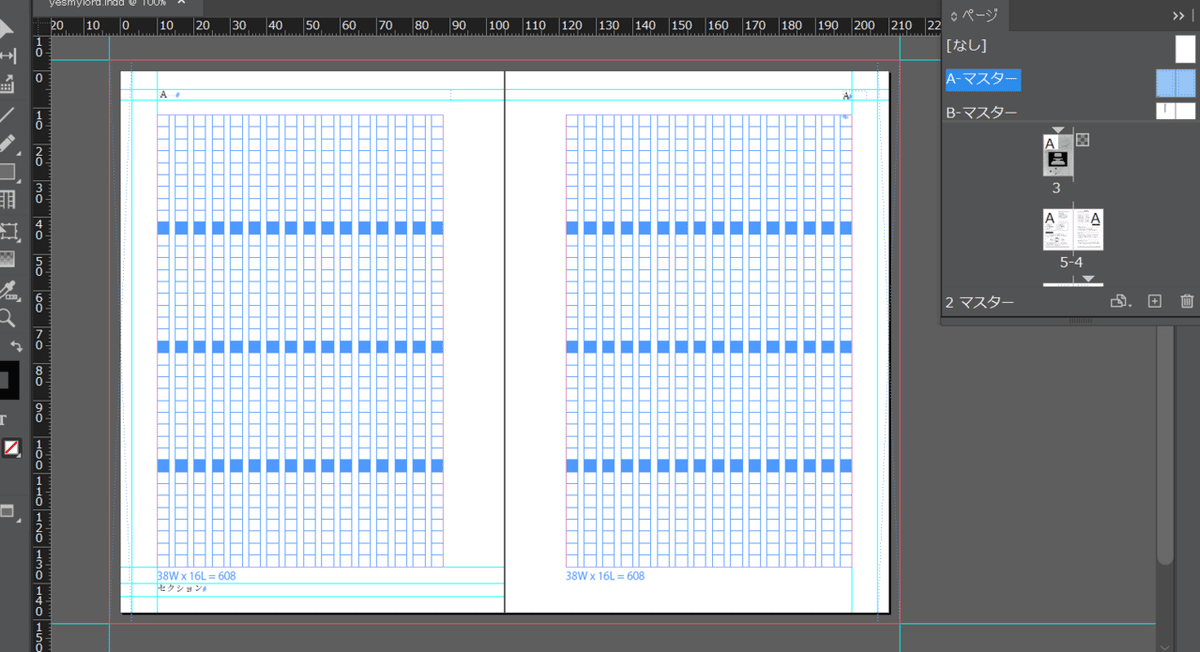Click the page number label 3
1200x652 pixels.
point(1056,188)
